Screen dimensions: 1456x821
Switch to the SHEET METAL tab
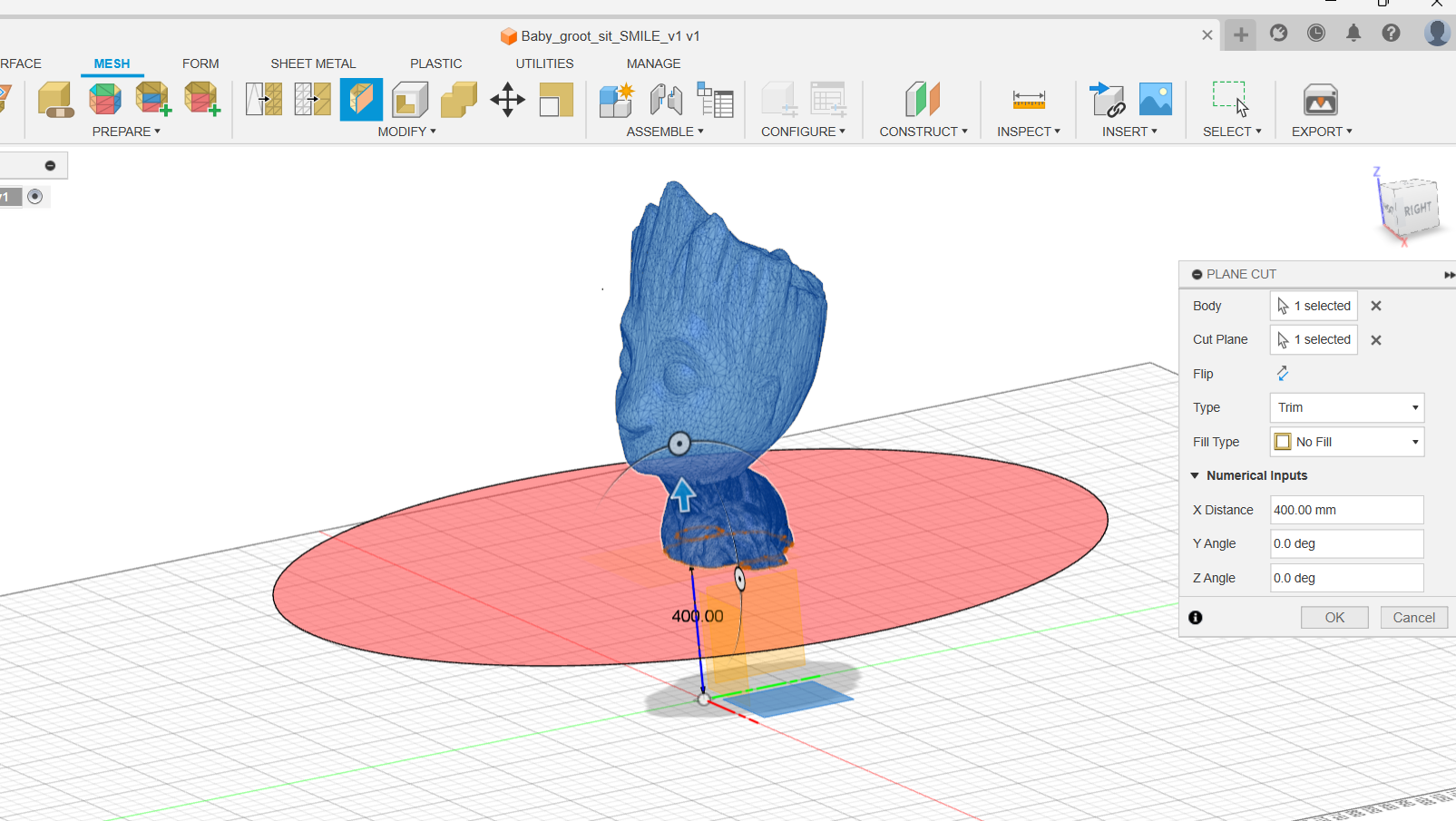pos(313,64)
